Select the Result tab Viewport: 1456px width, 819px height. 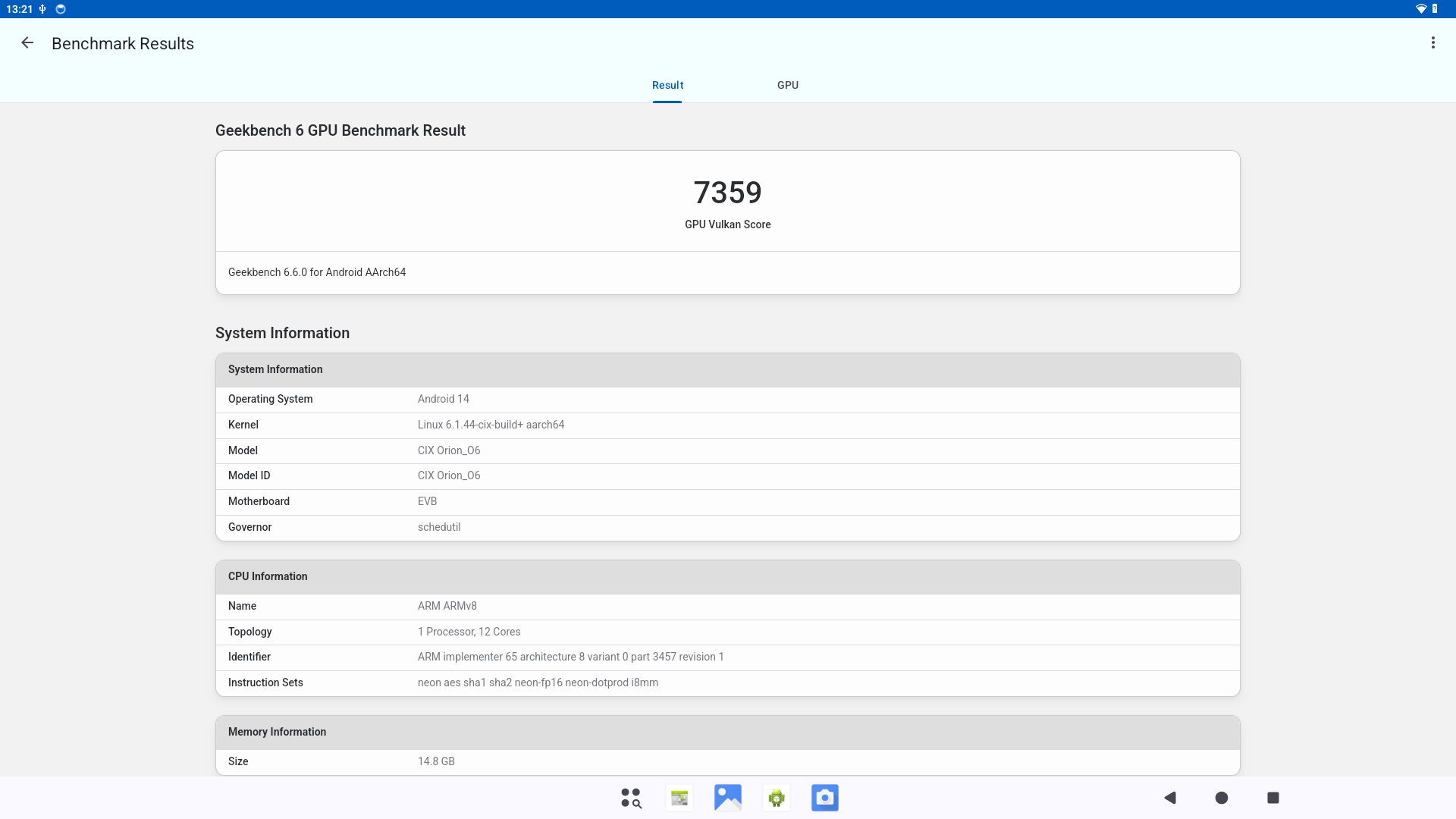(667, 85)
